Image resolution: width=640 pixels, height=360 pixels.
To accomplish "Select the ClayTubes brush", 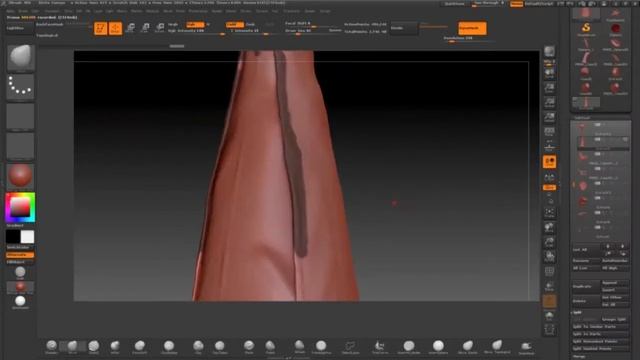I will point(220,347).
